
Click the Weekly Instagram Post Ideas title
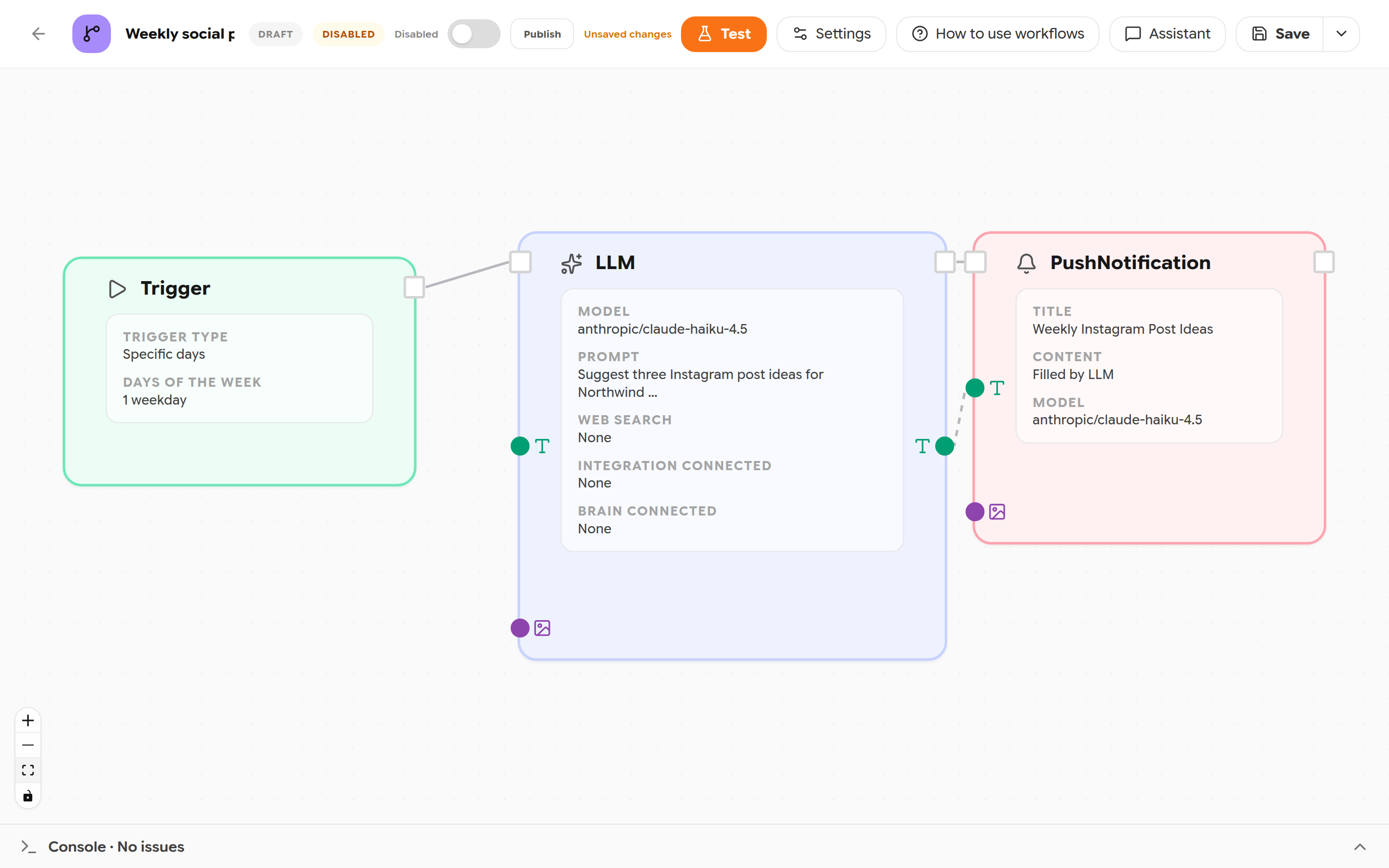tap(1122, 329)
